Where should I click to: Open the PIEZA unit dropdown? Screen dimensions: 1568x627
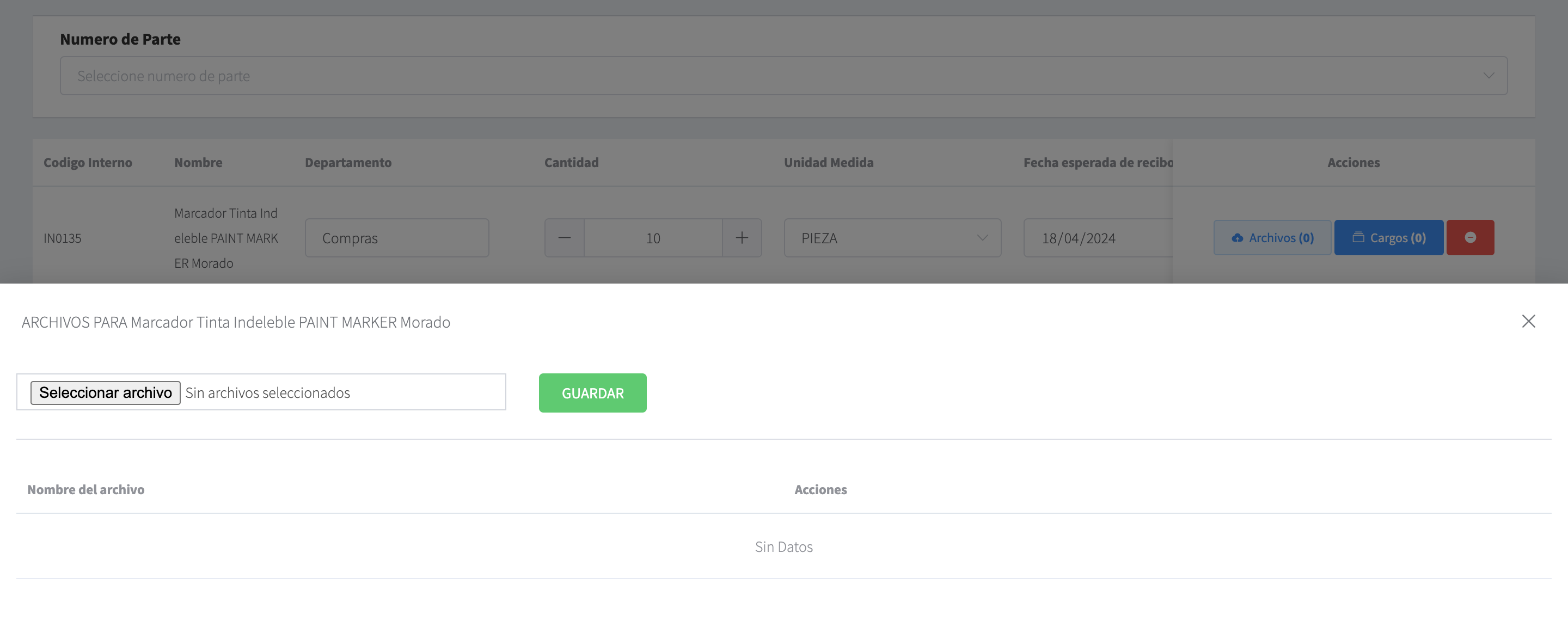click(892, 238)
